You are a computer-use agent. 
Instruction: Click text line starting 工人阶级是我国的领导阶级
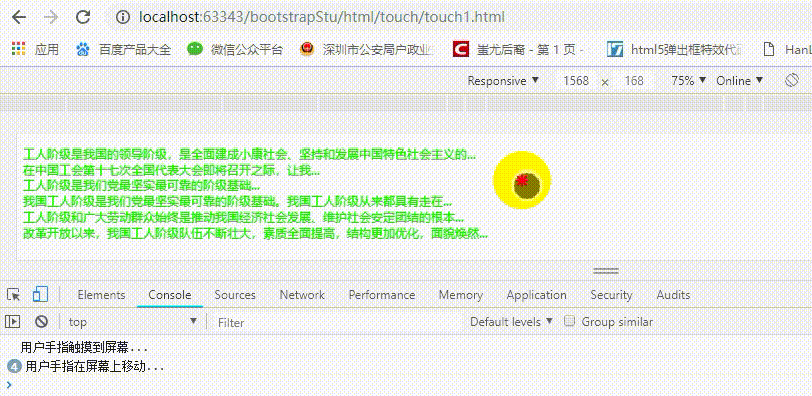[x=250, y=154]
